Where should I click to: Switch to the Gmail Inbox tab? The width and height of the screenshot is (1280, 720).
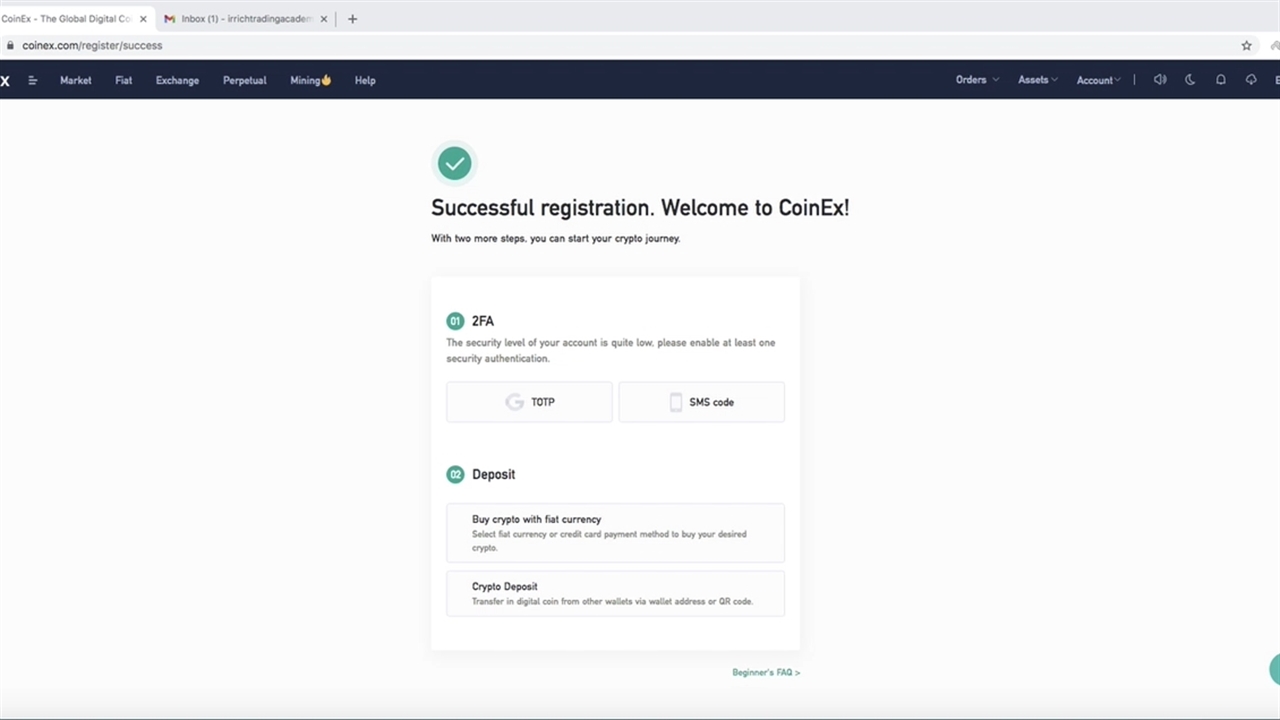pos(245,19)
